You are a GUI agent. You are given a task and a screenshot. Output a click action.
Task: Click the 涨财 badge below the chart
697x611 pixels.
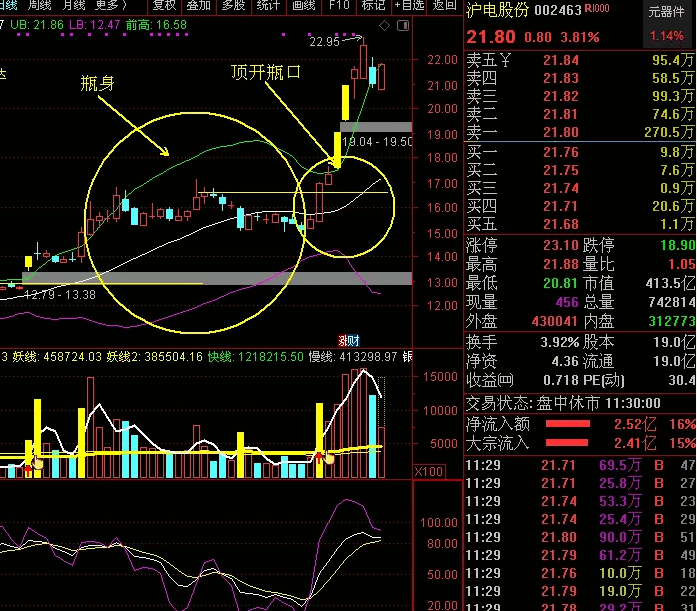pos(348,341)
